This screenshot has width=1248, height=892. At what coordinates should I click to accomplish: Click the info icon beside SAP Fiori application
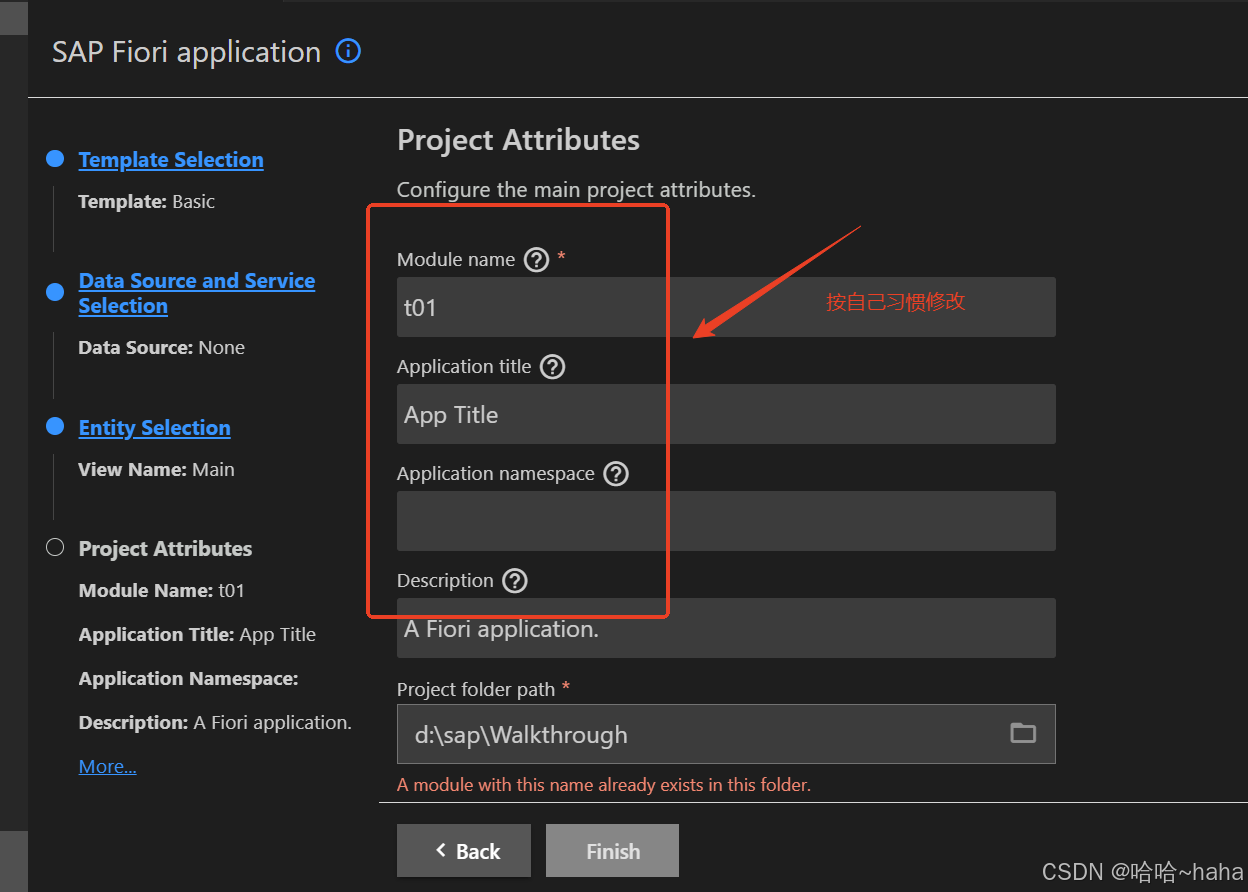(x=348, y=51)
